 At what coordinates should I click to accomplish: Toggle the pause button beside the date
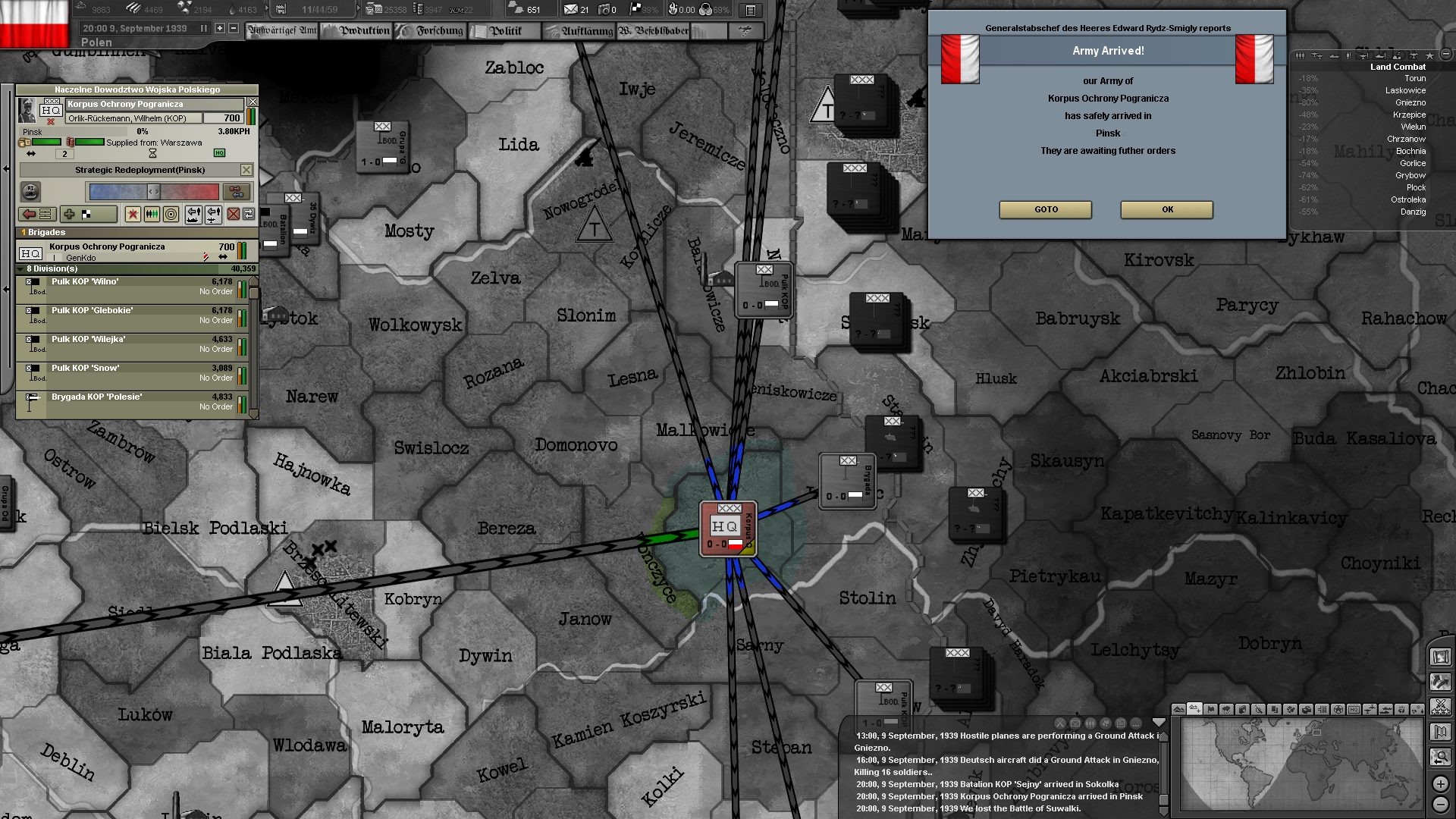pyautogui.click(x=203, y=28)
